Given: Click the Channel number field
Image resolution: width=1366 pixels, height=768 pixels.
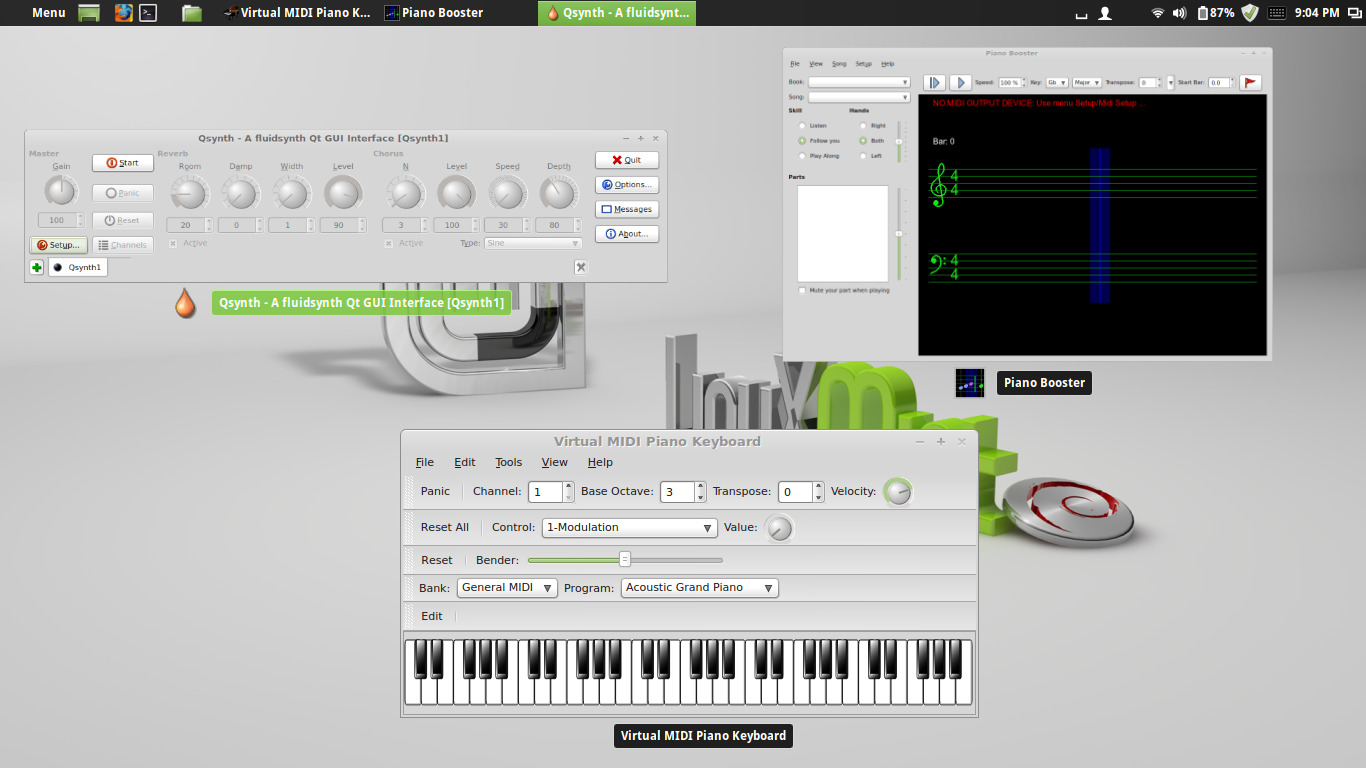Looking at the screenshot, I should 546,492.
